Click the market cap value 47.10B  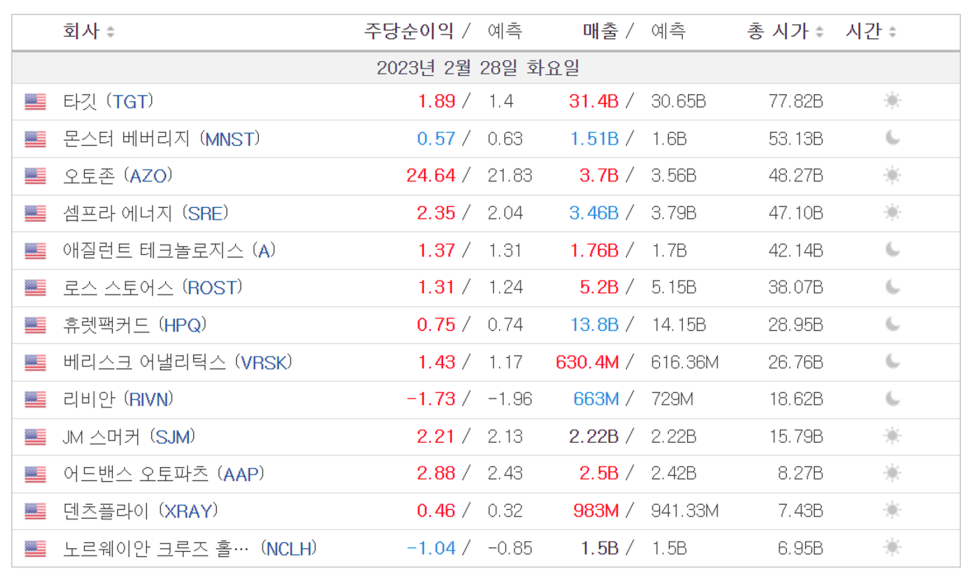pyautogui.click(x=795, y=214)
